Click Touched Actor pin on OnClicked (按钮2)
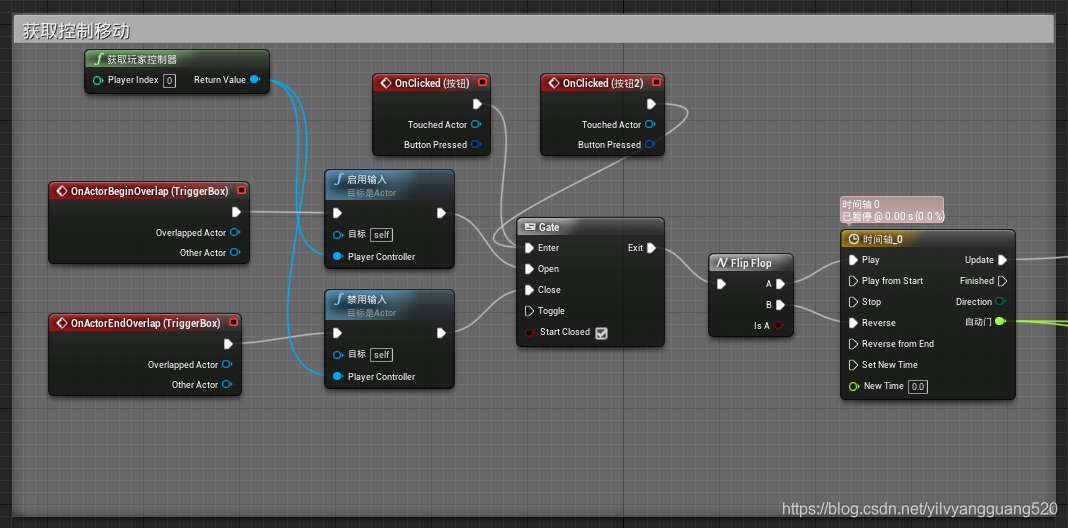The height and width of the screenshot is (528, 1068). click(x=650, y=125)
